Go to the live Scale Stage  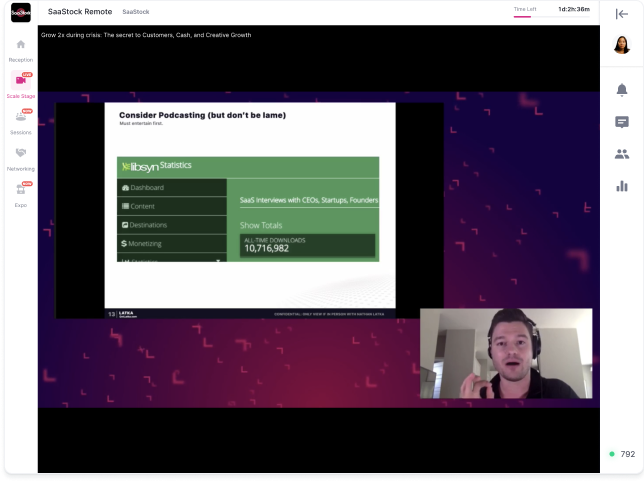tap(20, 82)
